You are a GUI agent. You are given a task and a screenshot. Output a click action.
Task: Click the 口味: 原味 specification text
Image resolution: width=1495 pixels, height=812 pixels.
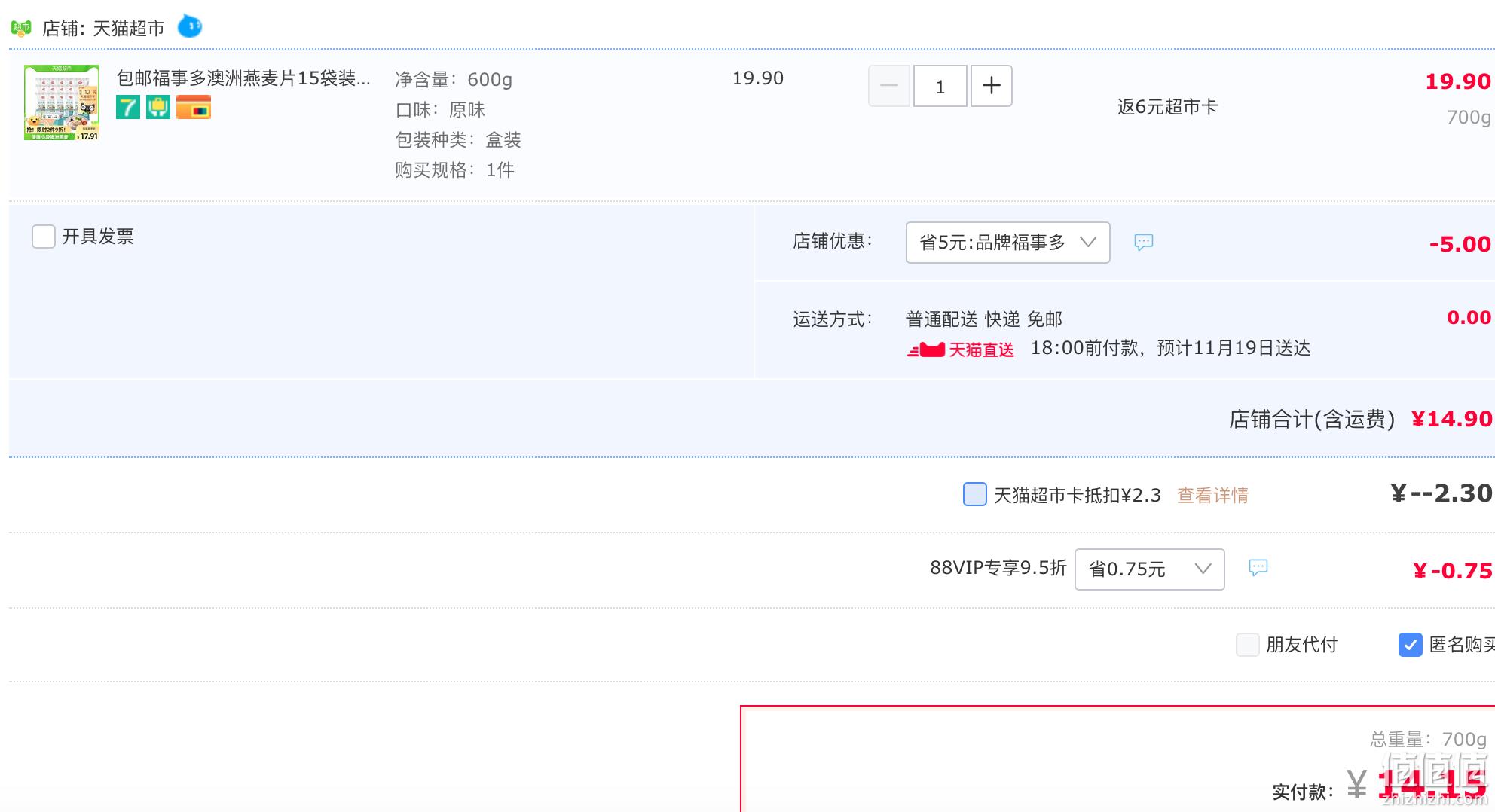coord(440,110)
